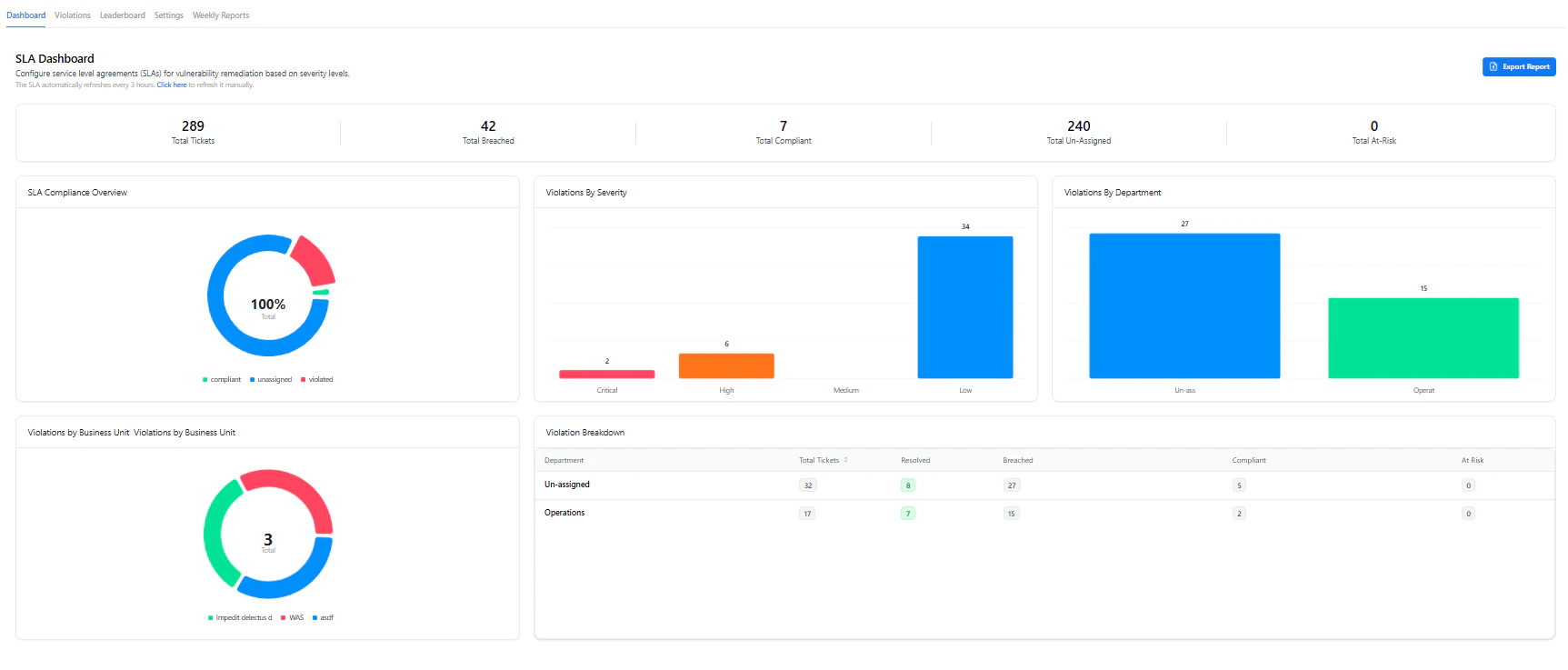
Task: Click the 289 Total Tickets stat
Action: coord(193,132)
